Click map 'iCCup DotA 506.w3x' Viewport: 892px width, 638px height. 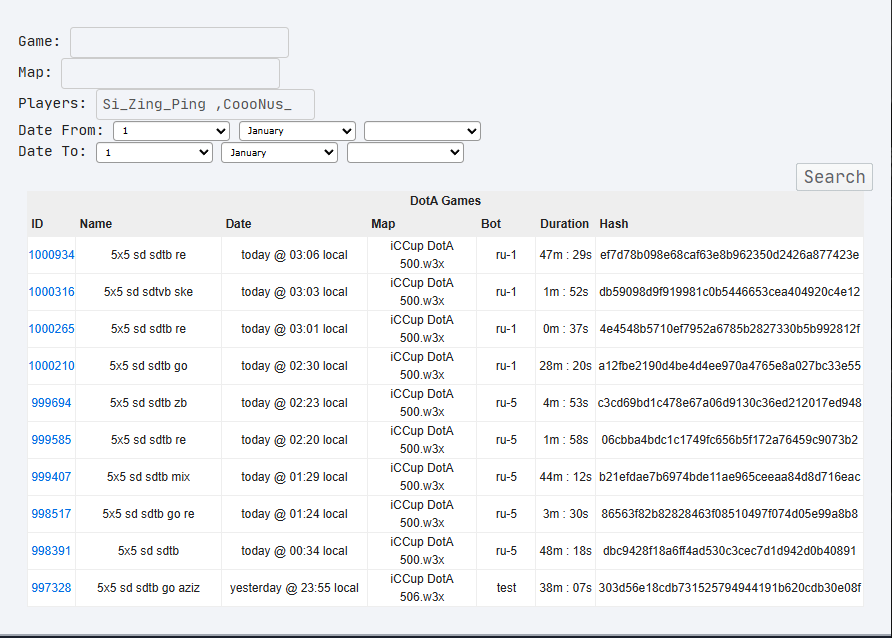[x=422, y=587]
